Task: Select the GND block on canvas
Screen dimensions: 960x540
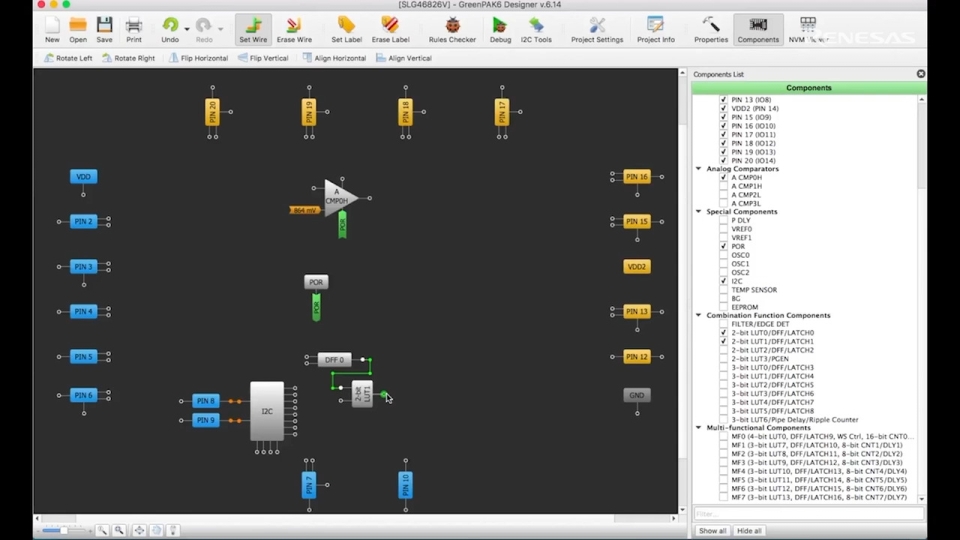Action: 637,396
